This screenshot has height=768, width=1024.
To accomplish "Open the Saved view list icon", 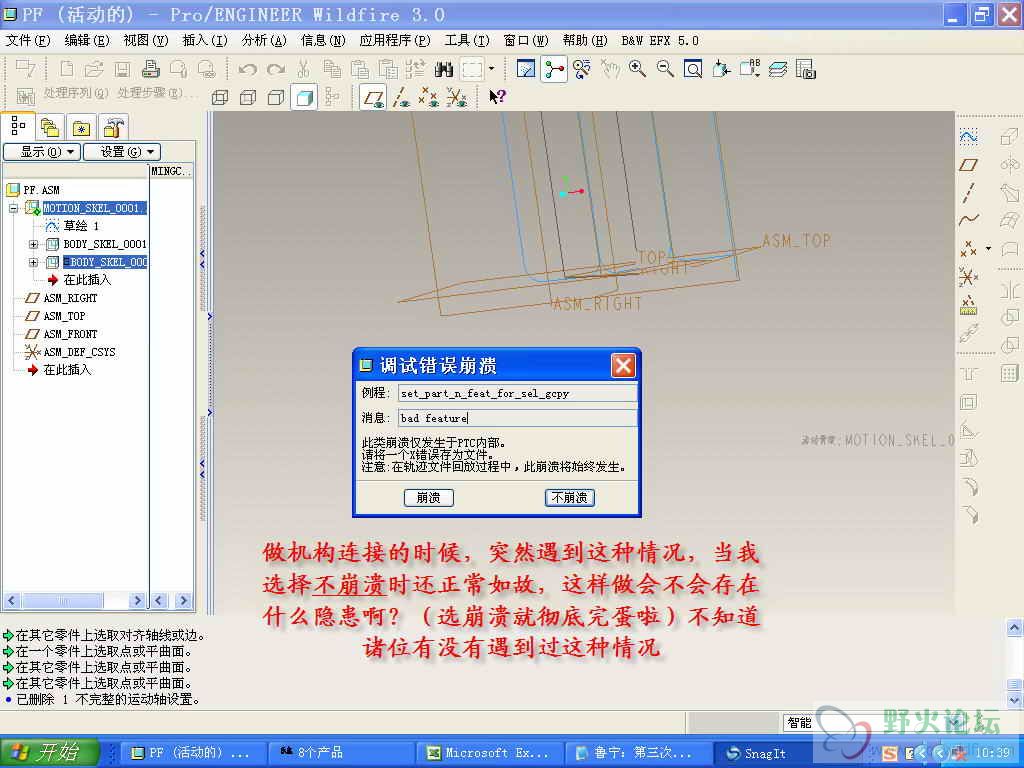I will pos(750,69).
